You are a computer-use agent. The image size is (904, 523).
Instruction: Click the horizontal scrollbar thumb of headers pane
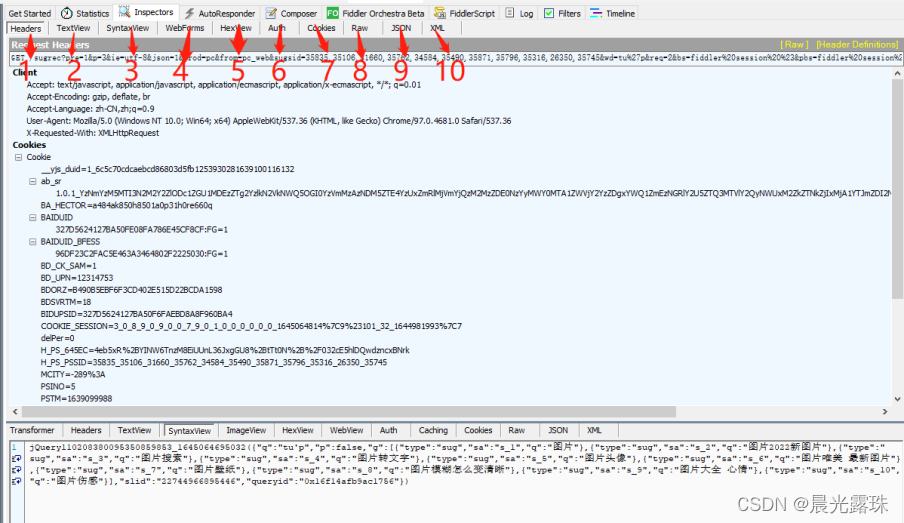(x=349, y=412)
